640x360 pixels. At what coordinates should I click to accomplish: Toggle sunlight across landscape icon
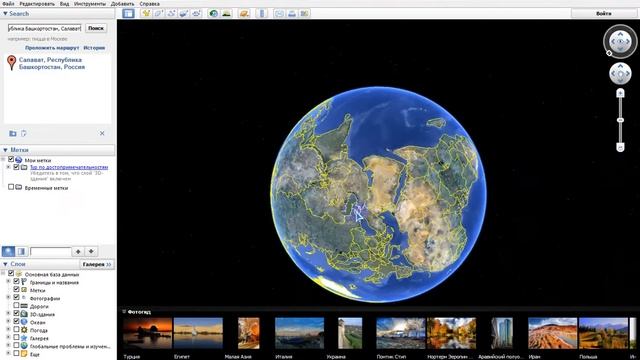tap(226, 13)
